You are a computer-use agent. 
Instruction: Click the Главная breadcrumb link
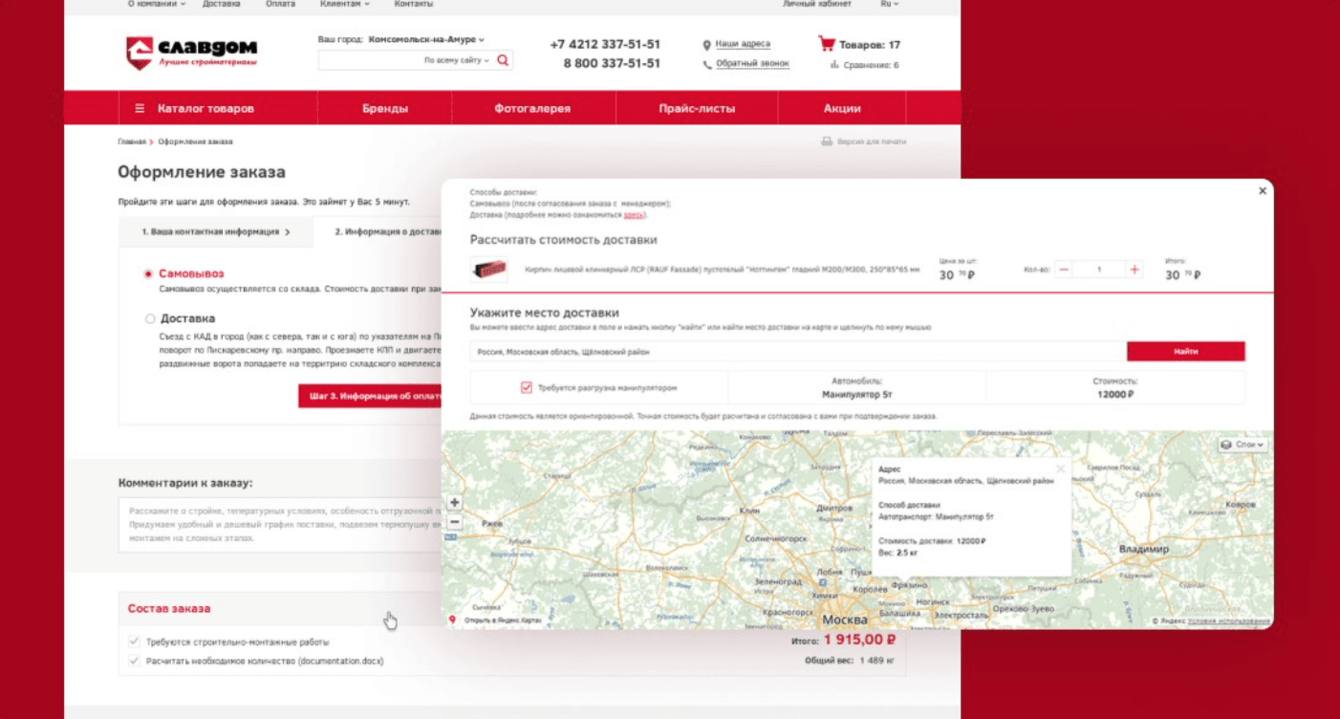(x=131, y=142)
